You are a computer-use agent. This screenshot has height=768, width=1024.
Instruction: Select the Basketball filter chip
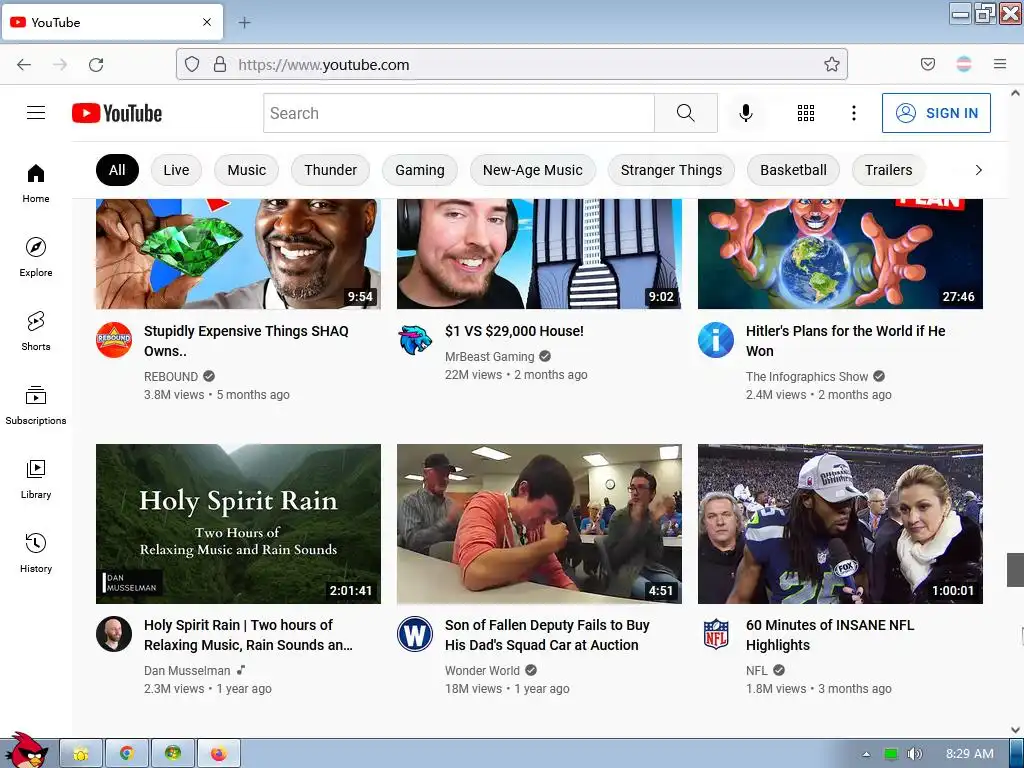[793, 170]
